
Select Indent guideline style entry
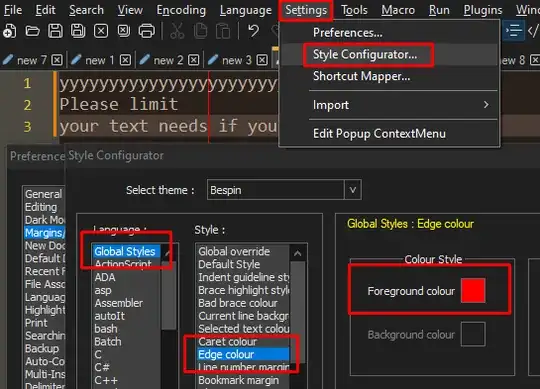243,277
